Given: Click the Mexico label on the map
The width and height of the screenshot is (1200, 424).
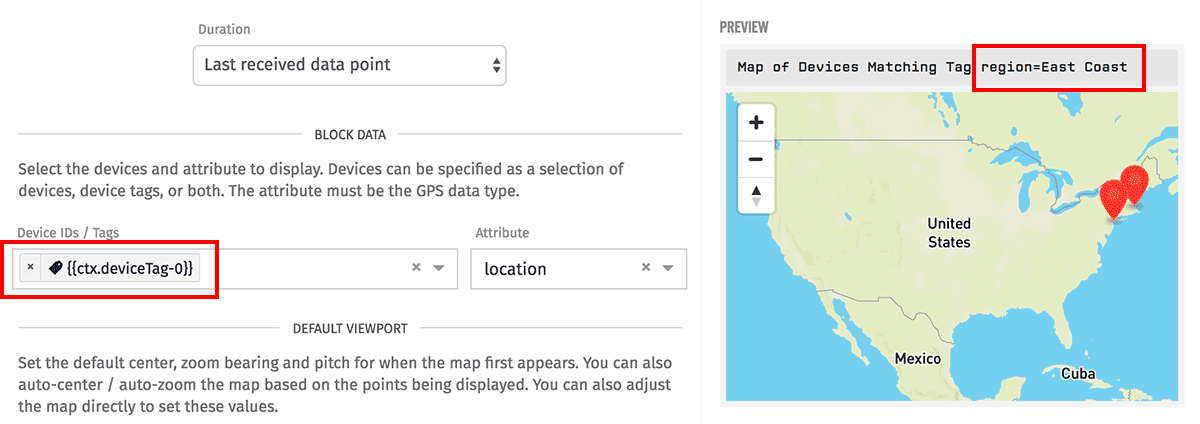Looking at the screenshot, I should coord(918,358).
